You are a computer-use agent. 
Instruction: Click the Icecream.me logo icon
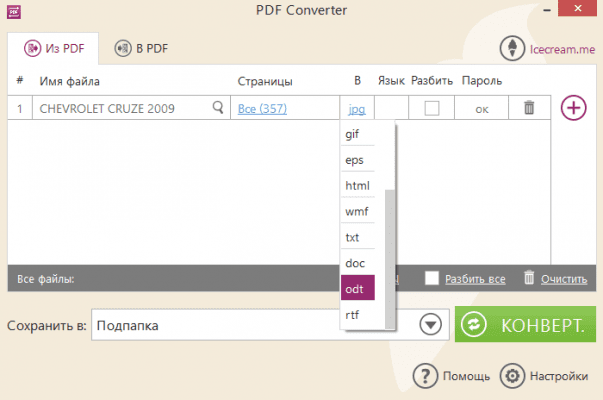pyautogui.click(x=516, y=47)
